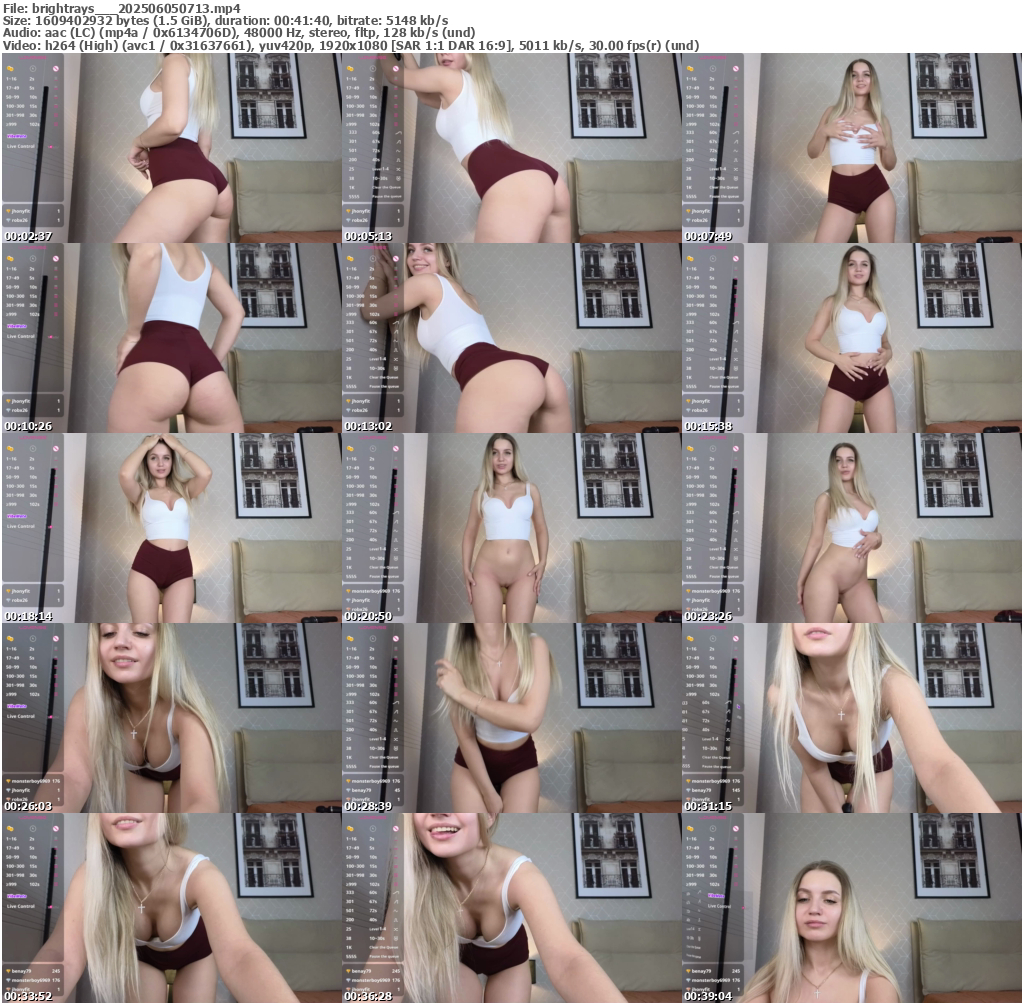Open the frame stamped 00:31:15
Screen dimensions: 1024x1003
pos(852,718)
